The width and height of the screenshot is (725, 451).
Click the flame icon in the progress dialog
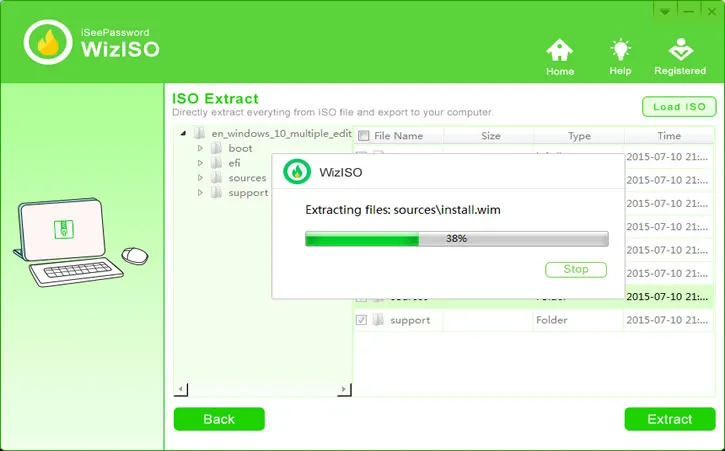pos(296,171)
